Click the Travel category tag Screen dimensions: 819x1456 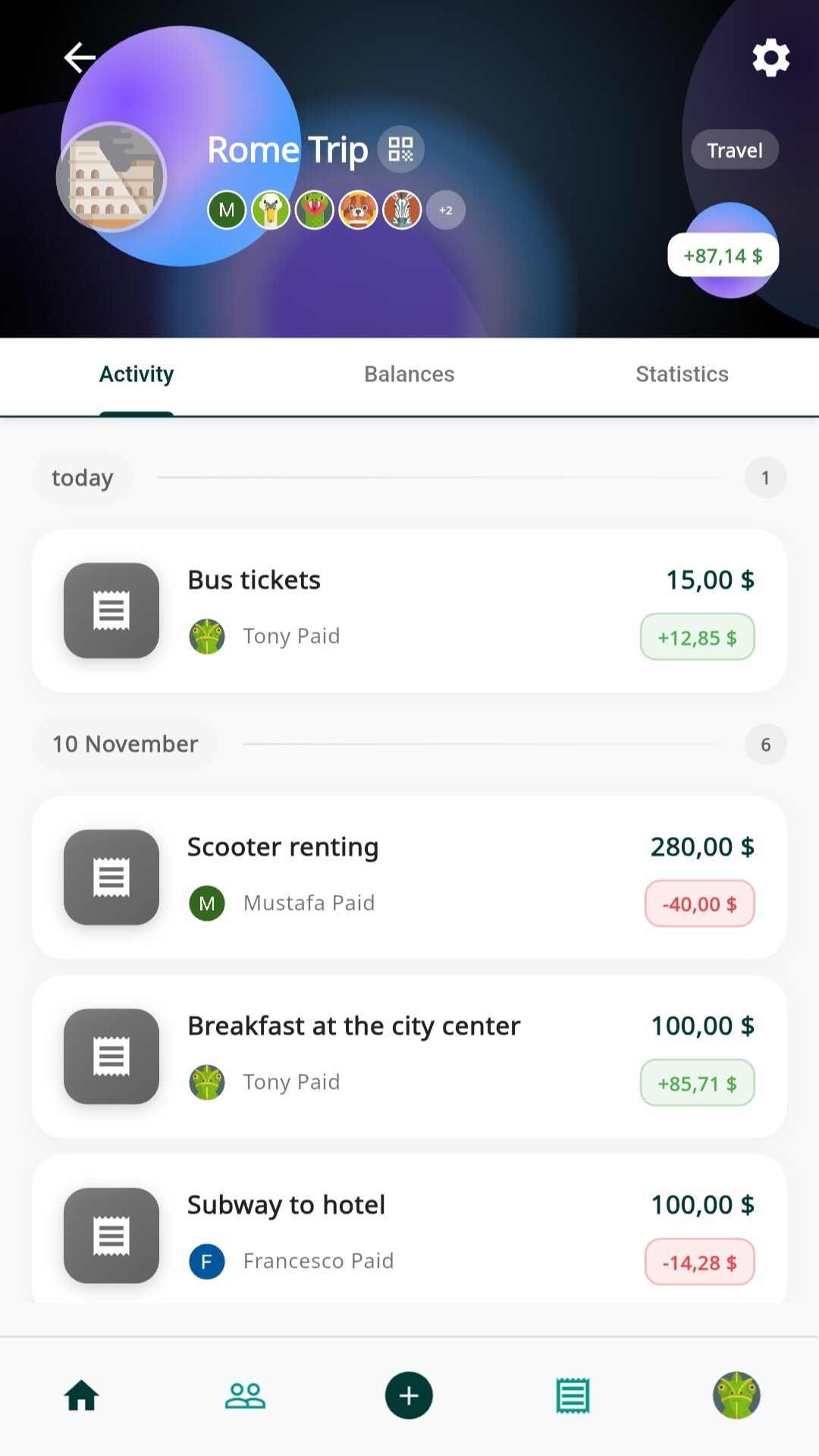click(734, 150)
